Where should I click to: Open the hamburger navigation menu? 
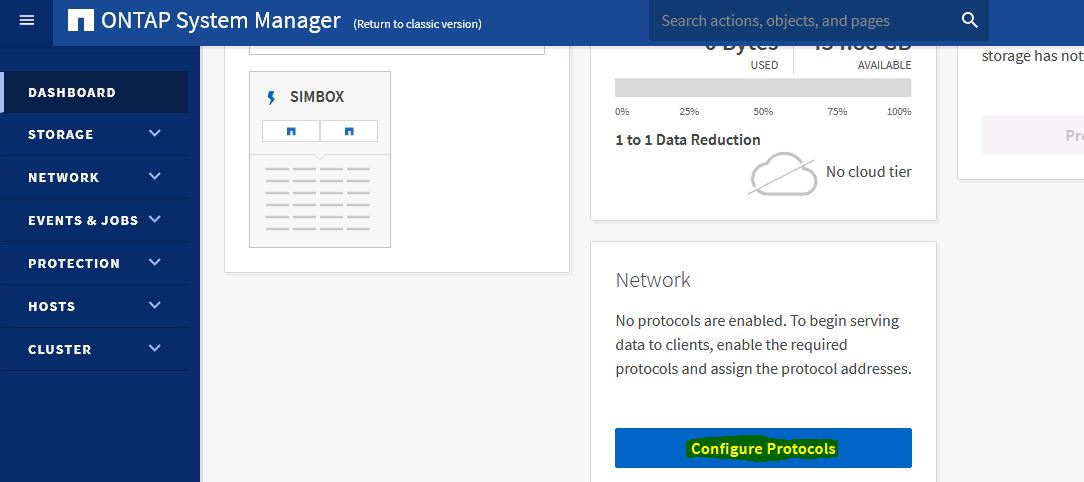[26, 21]
